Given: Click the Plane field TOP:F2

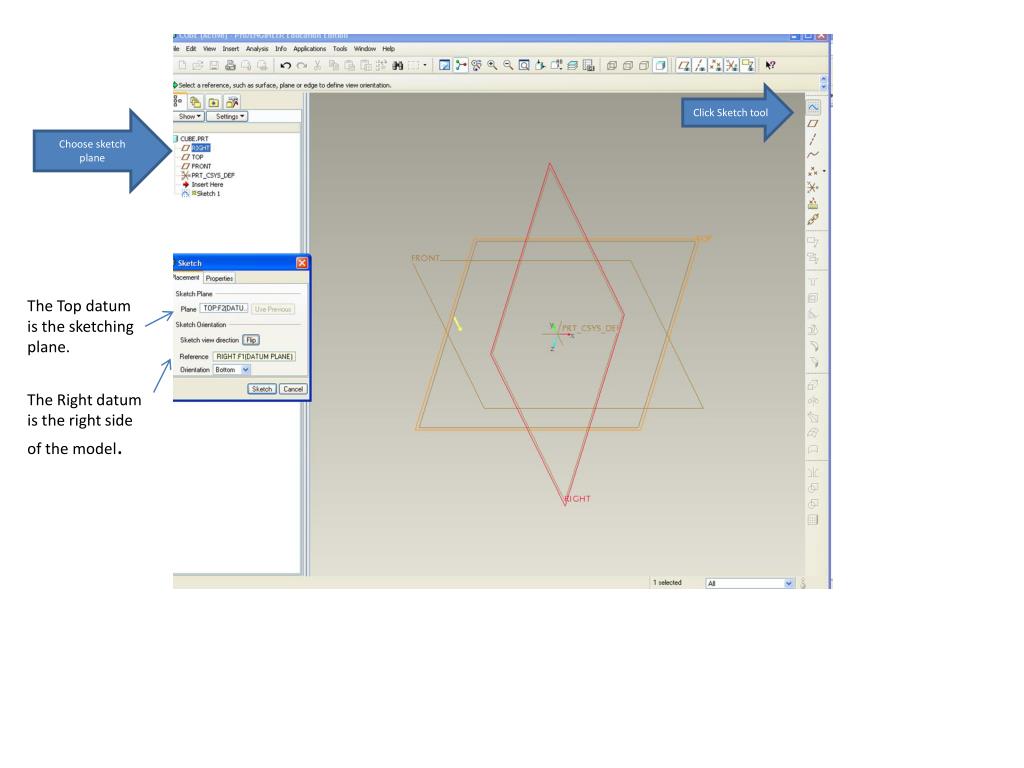Looking at the screenshot, I should (224, 308).
